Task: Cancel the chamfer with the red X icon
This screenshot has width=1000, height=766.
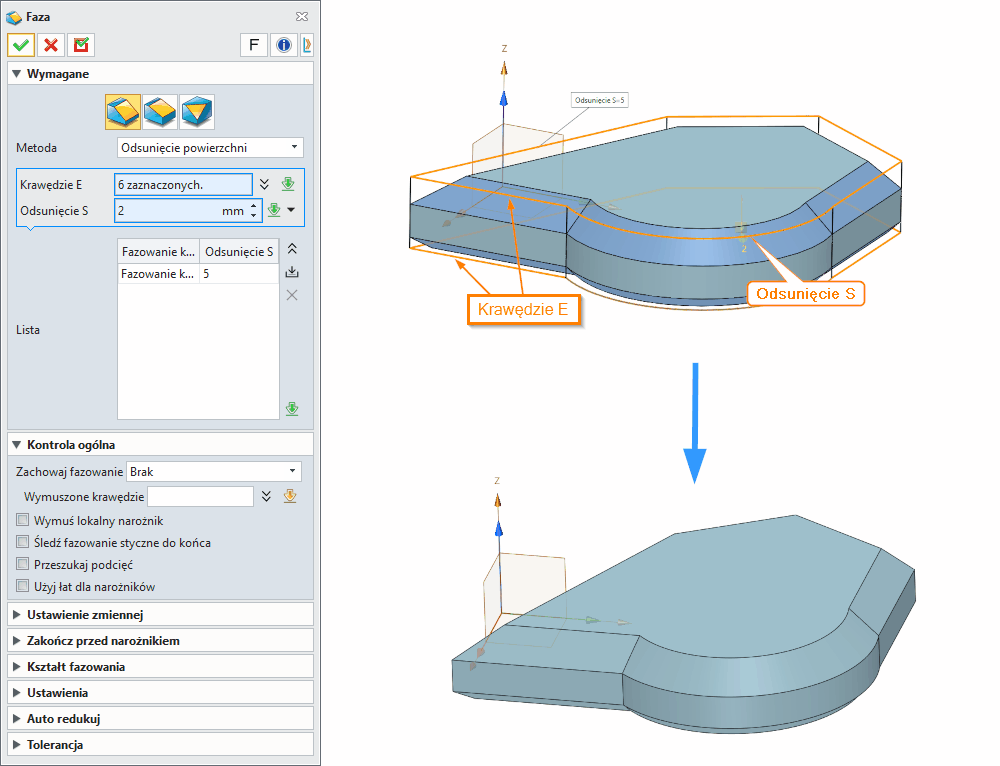Action: [x=50, y=45]
